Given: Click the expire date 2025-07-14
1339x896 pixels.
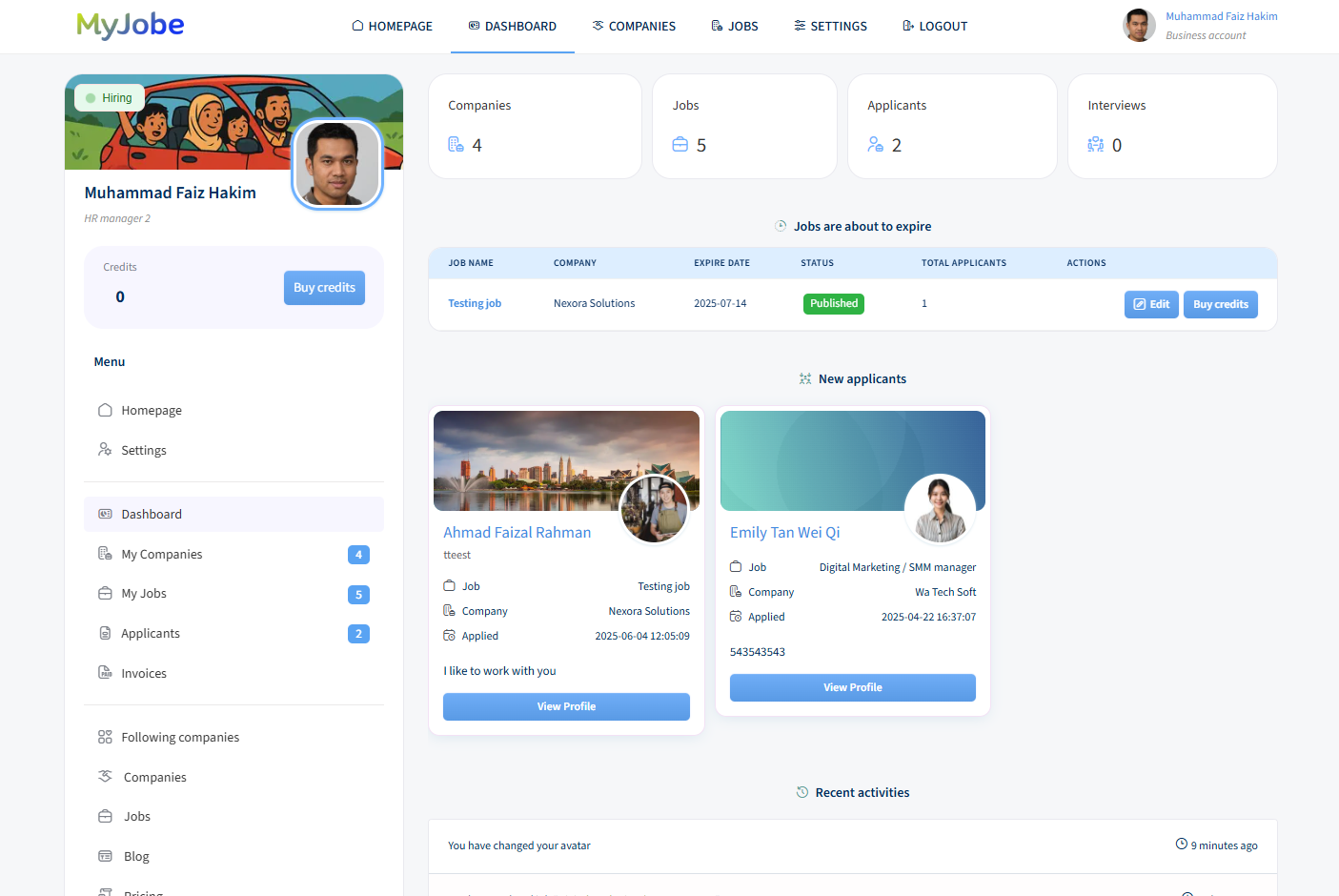Looking at the screenshot, I should pyautogui.click(x=720, y=303).
